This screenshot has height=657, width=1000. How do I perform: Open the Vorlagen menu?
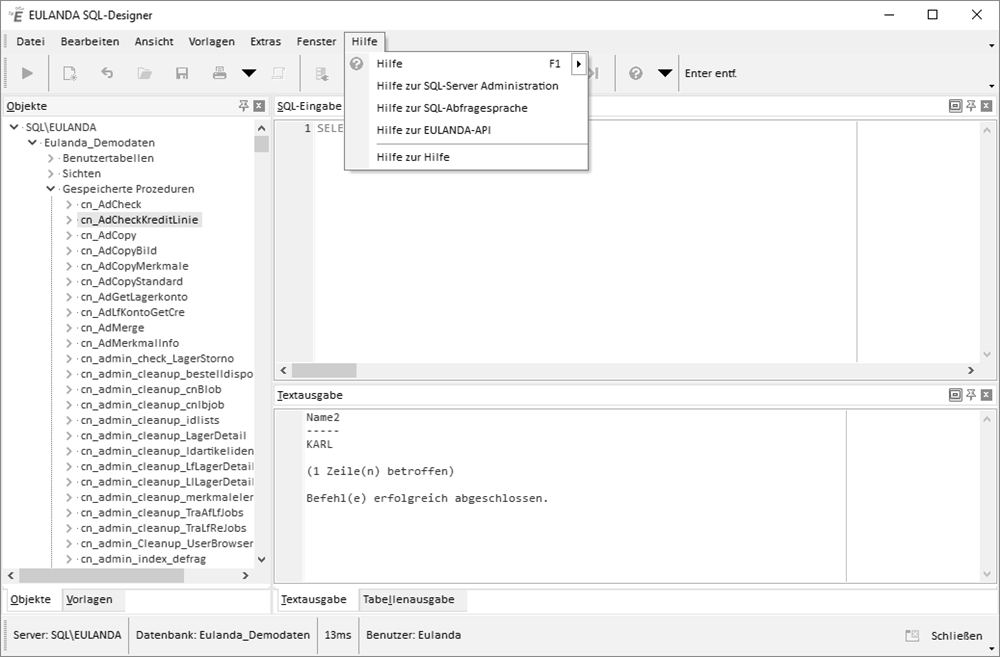[212, 41]
